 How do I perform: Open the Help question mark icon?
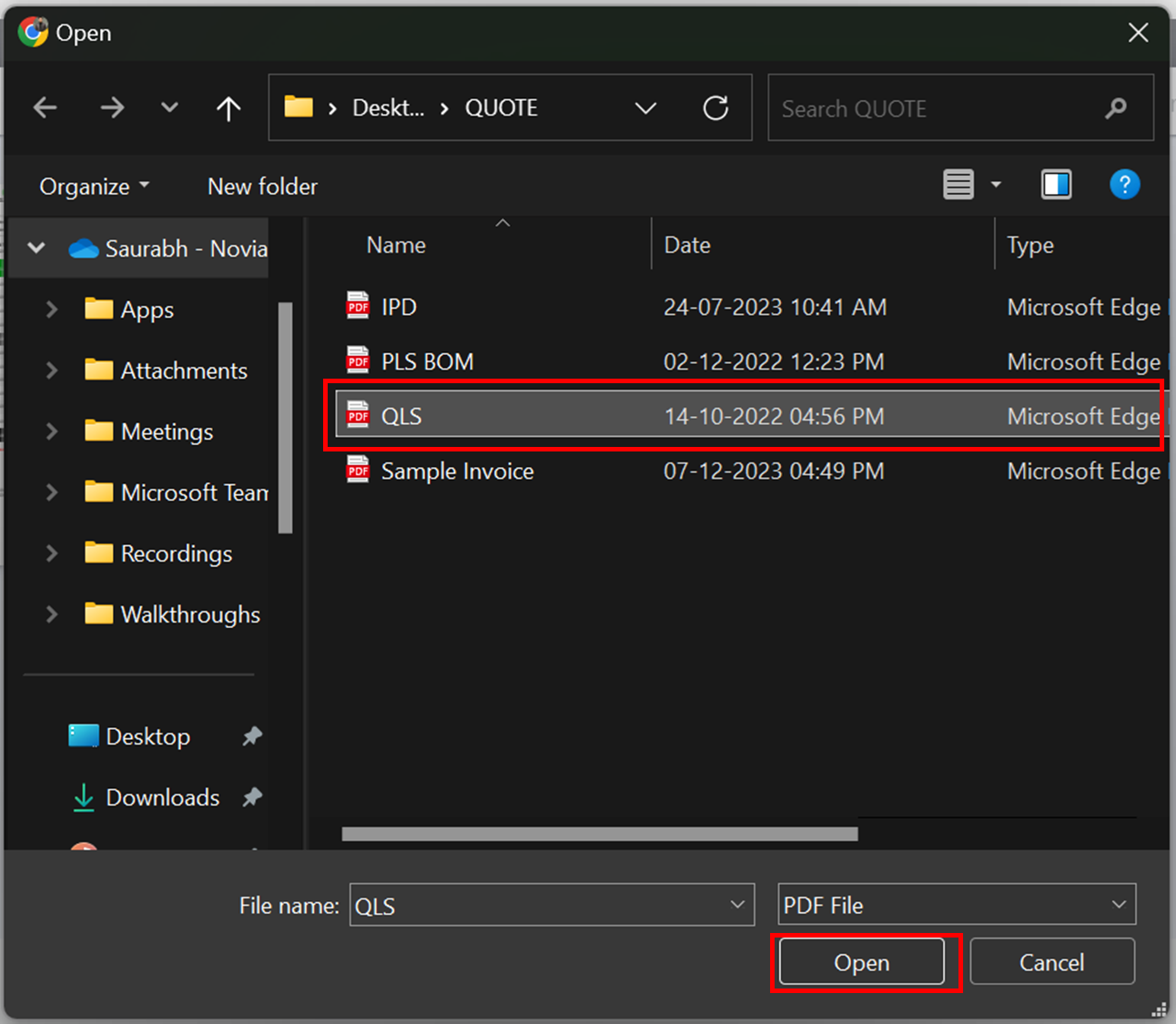tap(1124, 186)
